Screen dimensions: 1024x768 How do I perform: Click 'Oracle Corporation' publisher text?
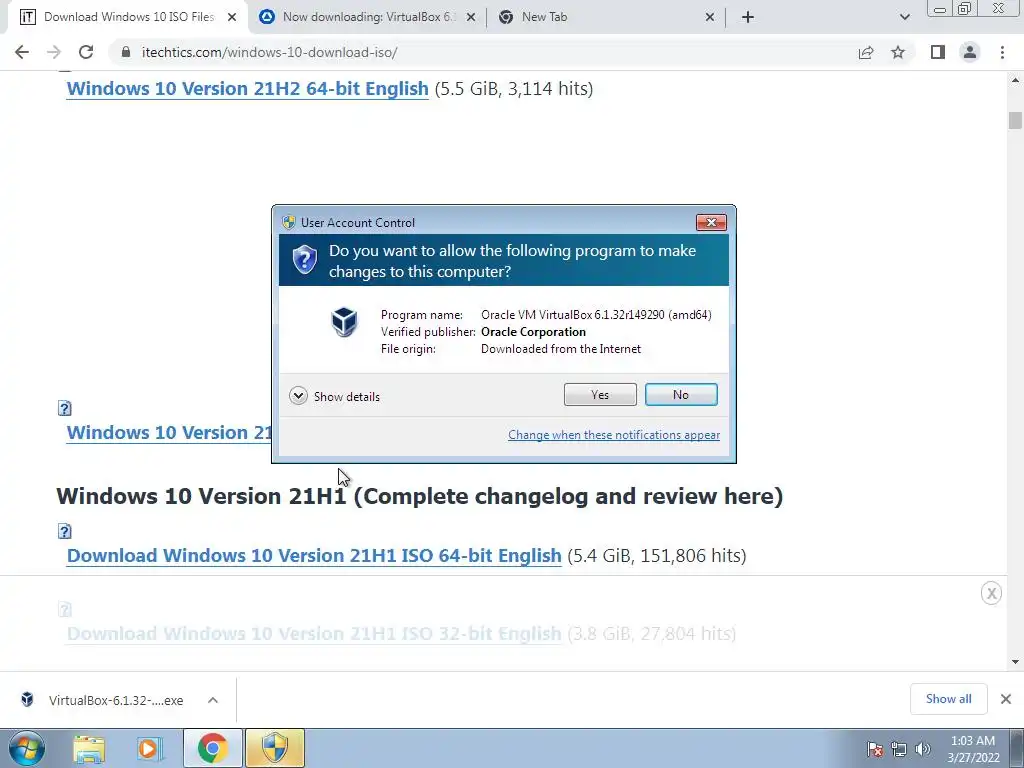coord(533,332)
